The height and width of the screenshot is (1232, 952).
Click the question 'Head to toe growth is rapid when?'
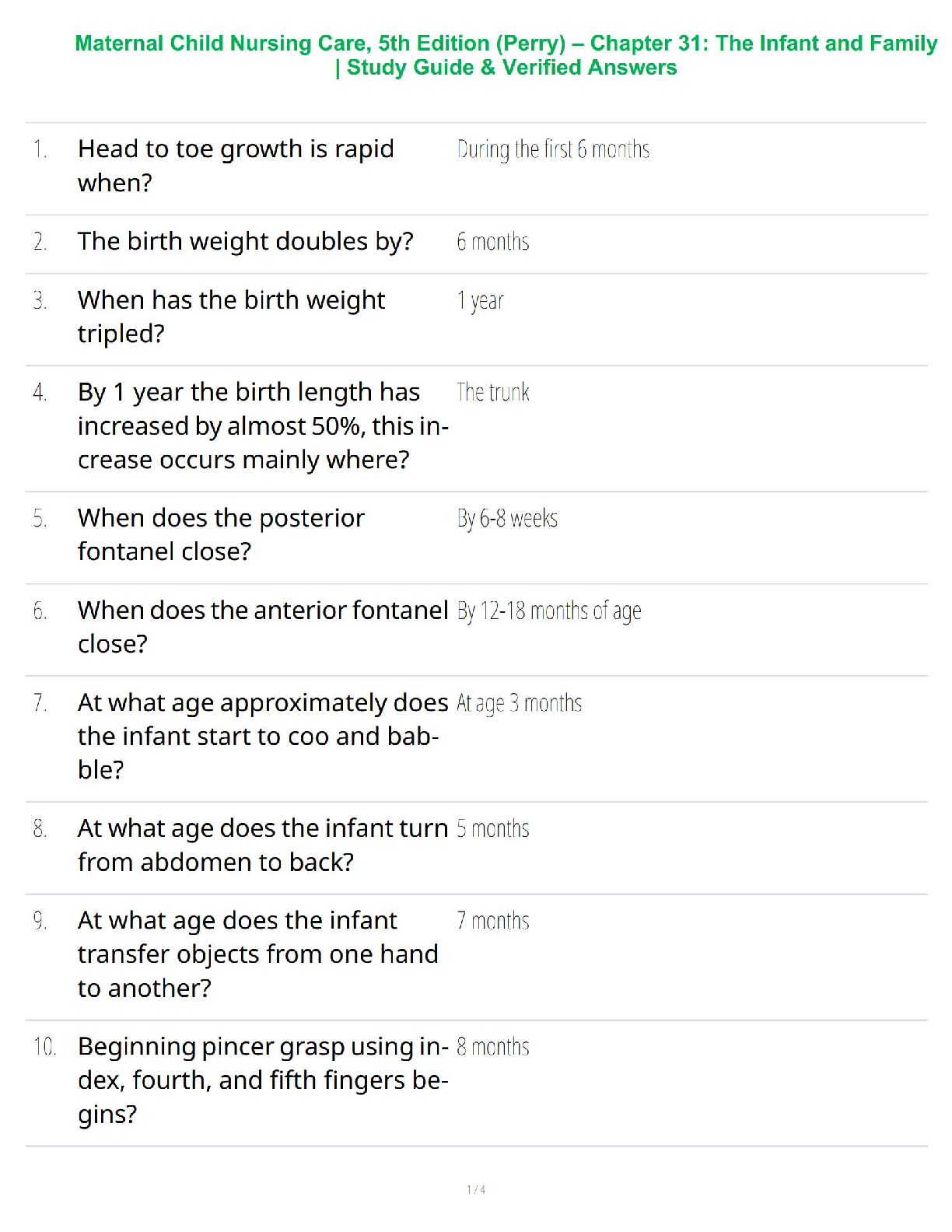236,165
